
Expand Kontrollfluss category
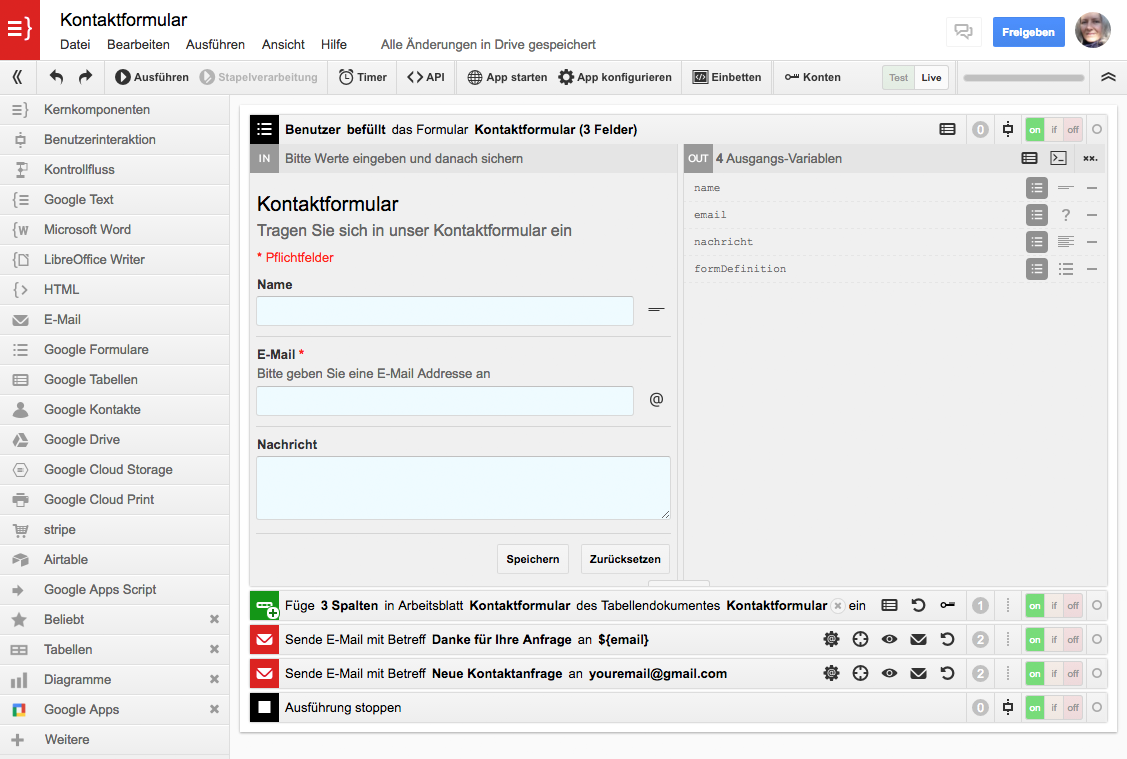coord(114,170)
